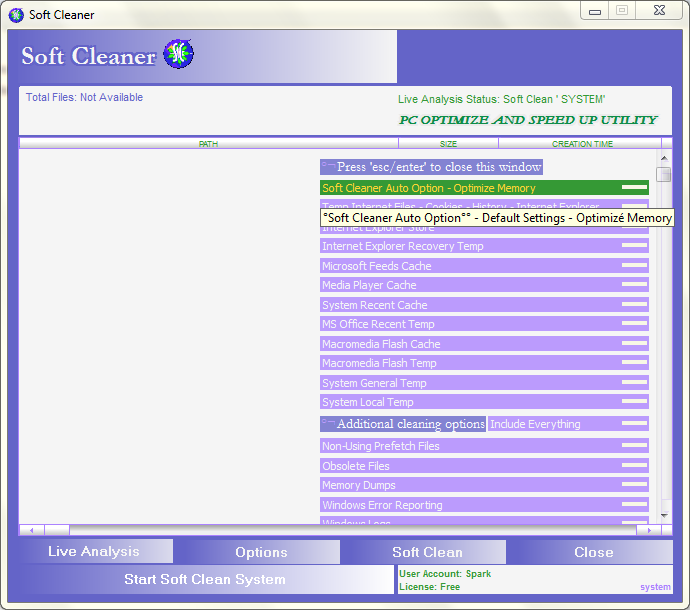
Task: Toggle System Recent Cache option
Action: [x=484, y=305]
